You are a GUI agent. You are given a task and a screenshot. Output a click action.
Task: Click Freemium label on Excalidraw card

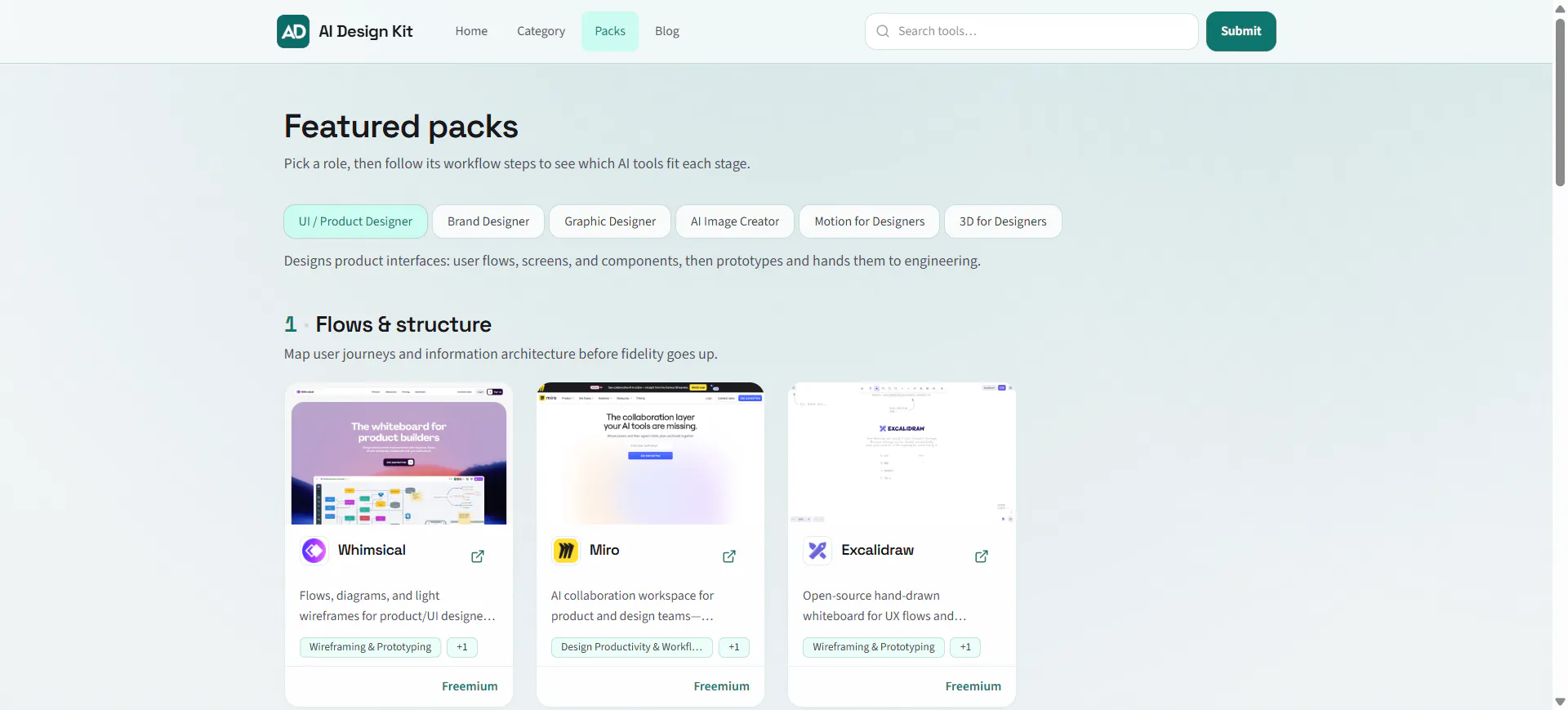coord(973,686)
